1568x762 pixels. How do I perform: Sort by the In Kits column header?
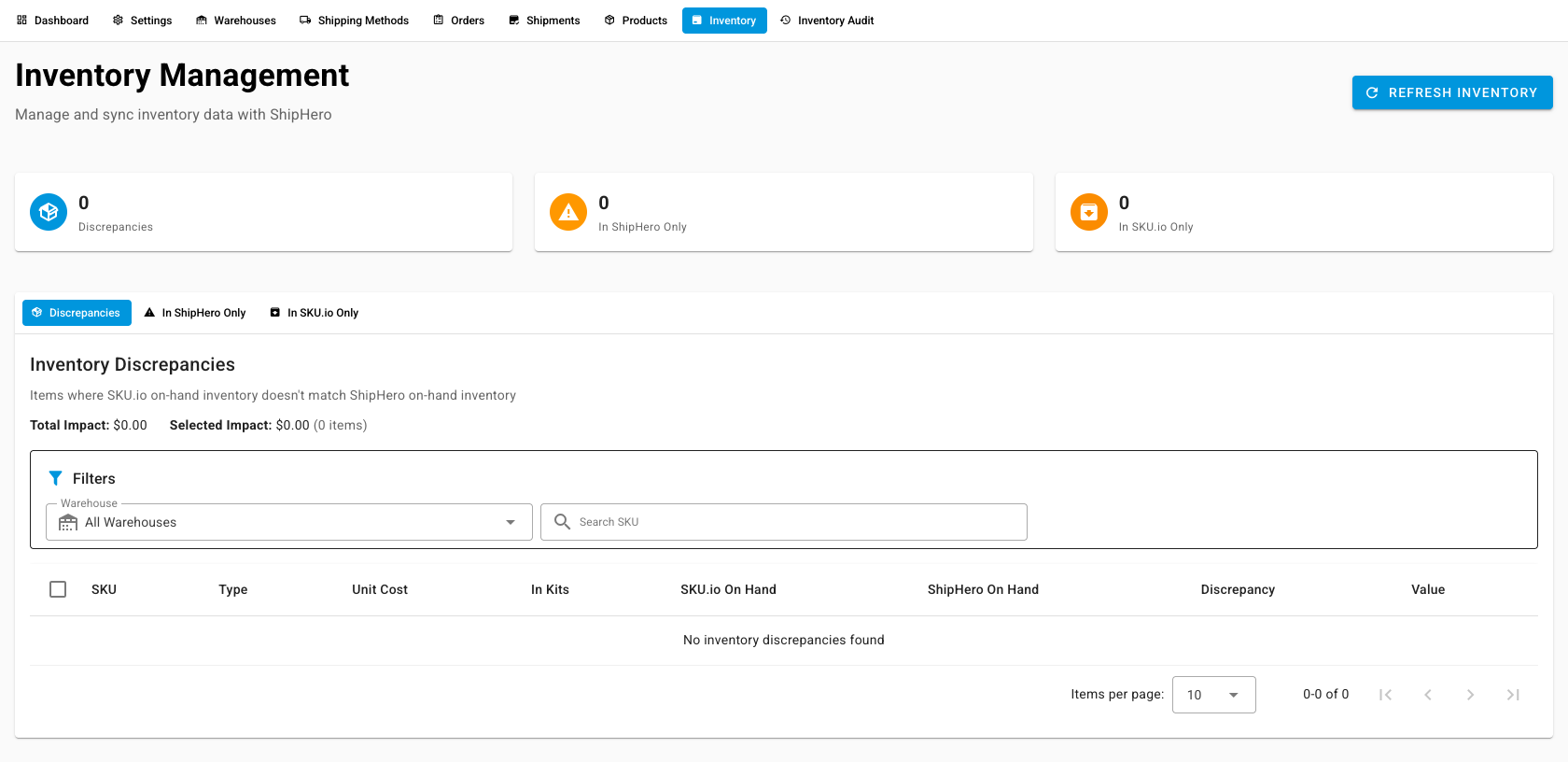550,589
